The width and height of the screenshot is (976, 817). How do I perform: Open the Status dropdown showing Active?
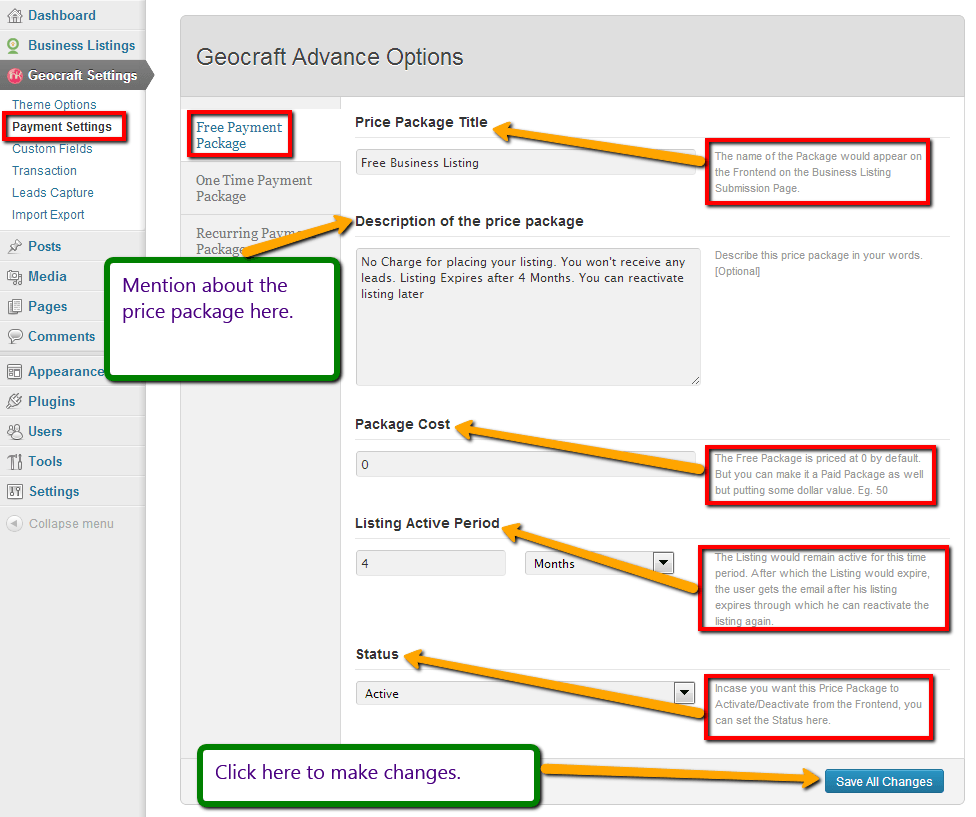click(526, 693)
